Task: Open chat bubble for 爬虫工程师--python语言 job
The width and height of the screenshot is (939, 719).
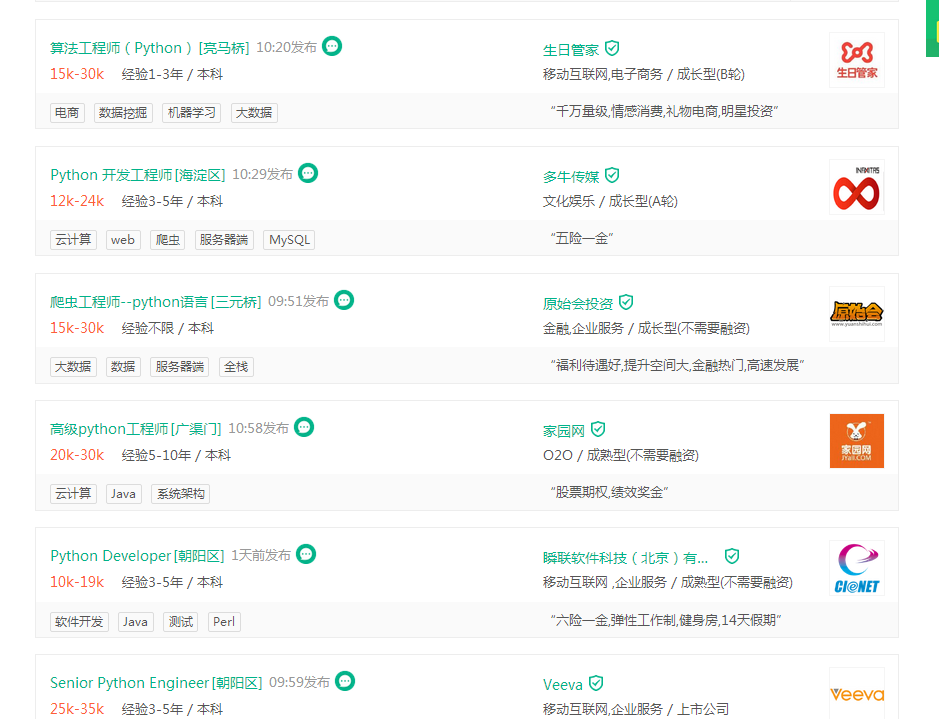Action: coord(344,300)
